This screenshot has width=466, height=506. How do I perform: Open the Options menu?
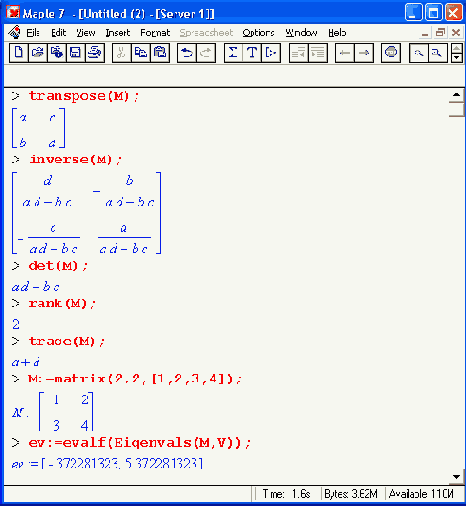click(x=258, y=33)
